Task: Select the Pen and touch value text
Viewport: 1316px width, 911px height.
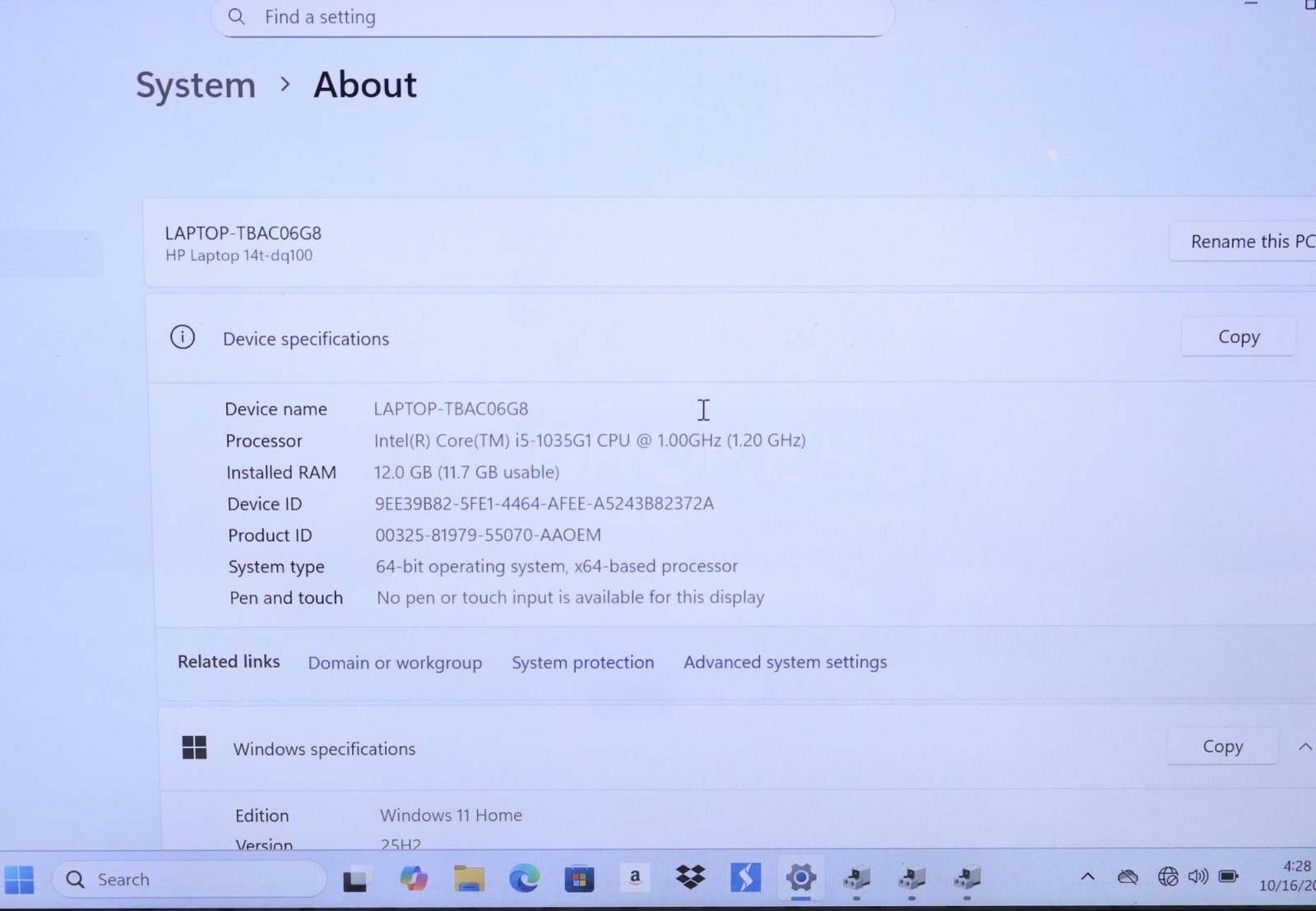Action: click(x=570, y=598)
